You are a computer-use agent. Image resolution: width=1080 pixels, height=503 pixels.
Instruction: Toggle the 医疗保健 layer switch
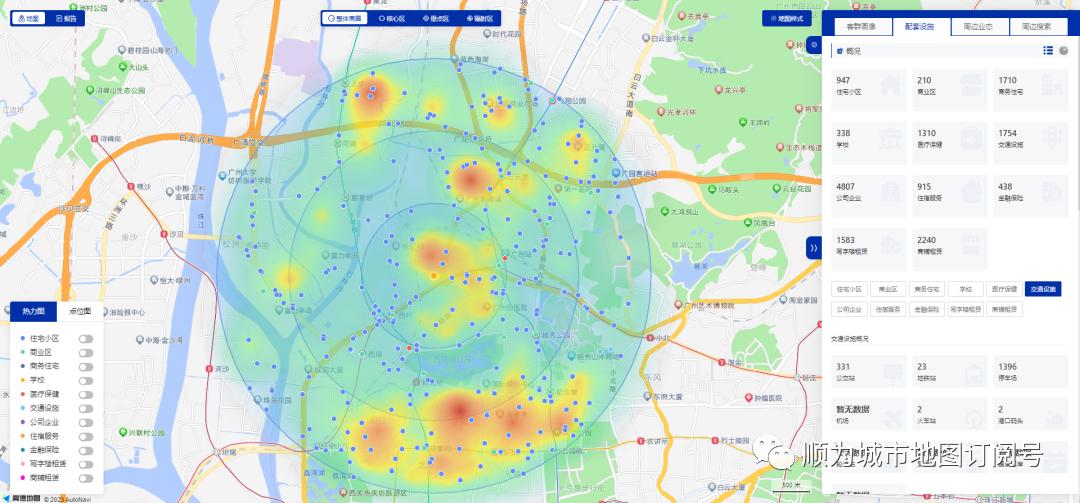coord(85,395)
